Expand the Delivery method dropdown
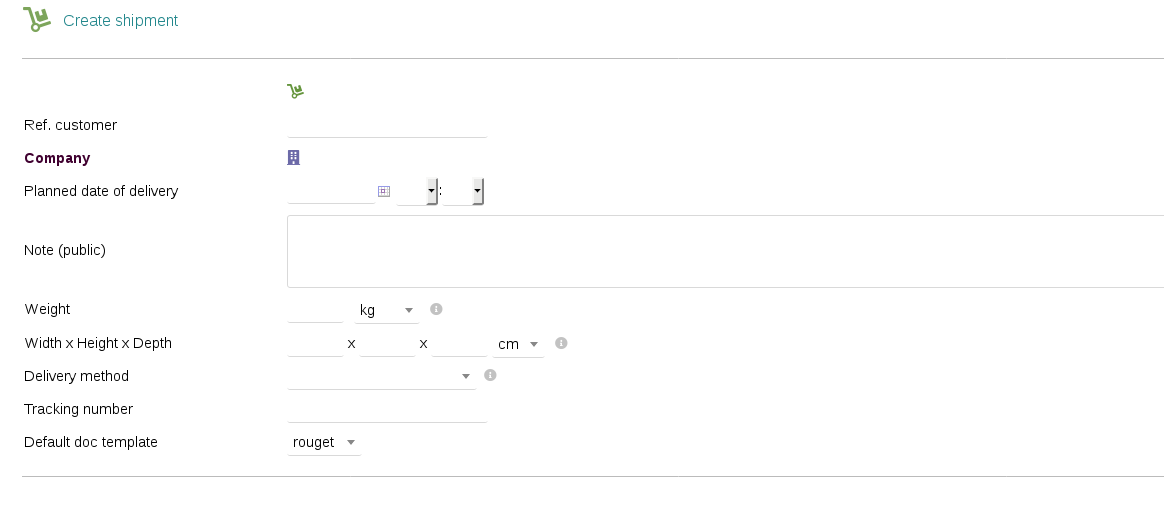This screenshot has height=514, width=1164. (x=382, y=377)
